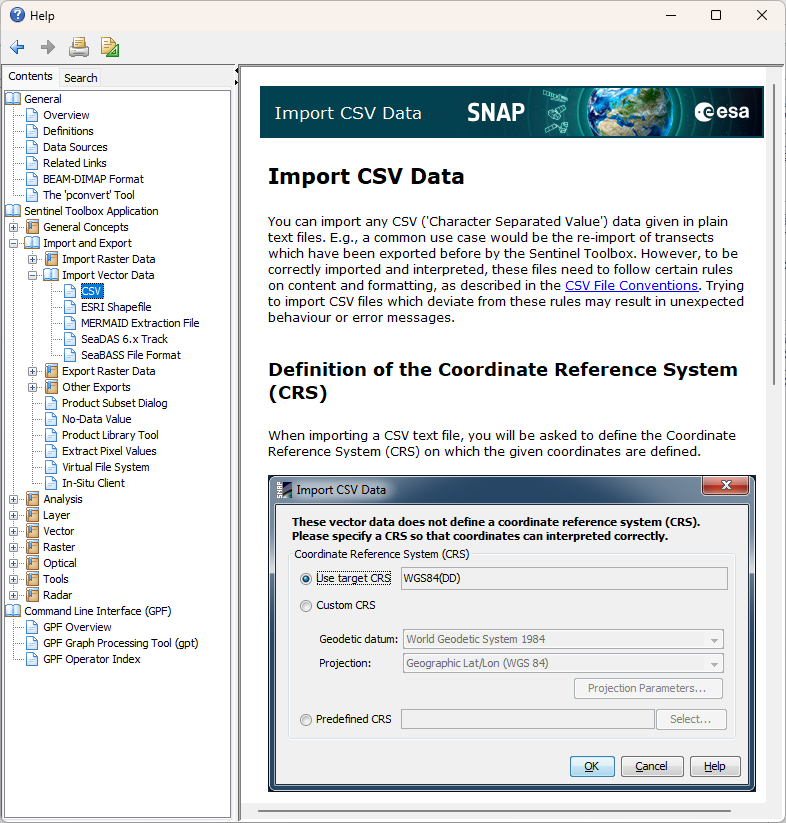The height and width of the screenshot is (823, 786).
Task: Open the Virtual File System topic
Action: pos(105,467)
